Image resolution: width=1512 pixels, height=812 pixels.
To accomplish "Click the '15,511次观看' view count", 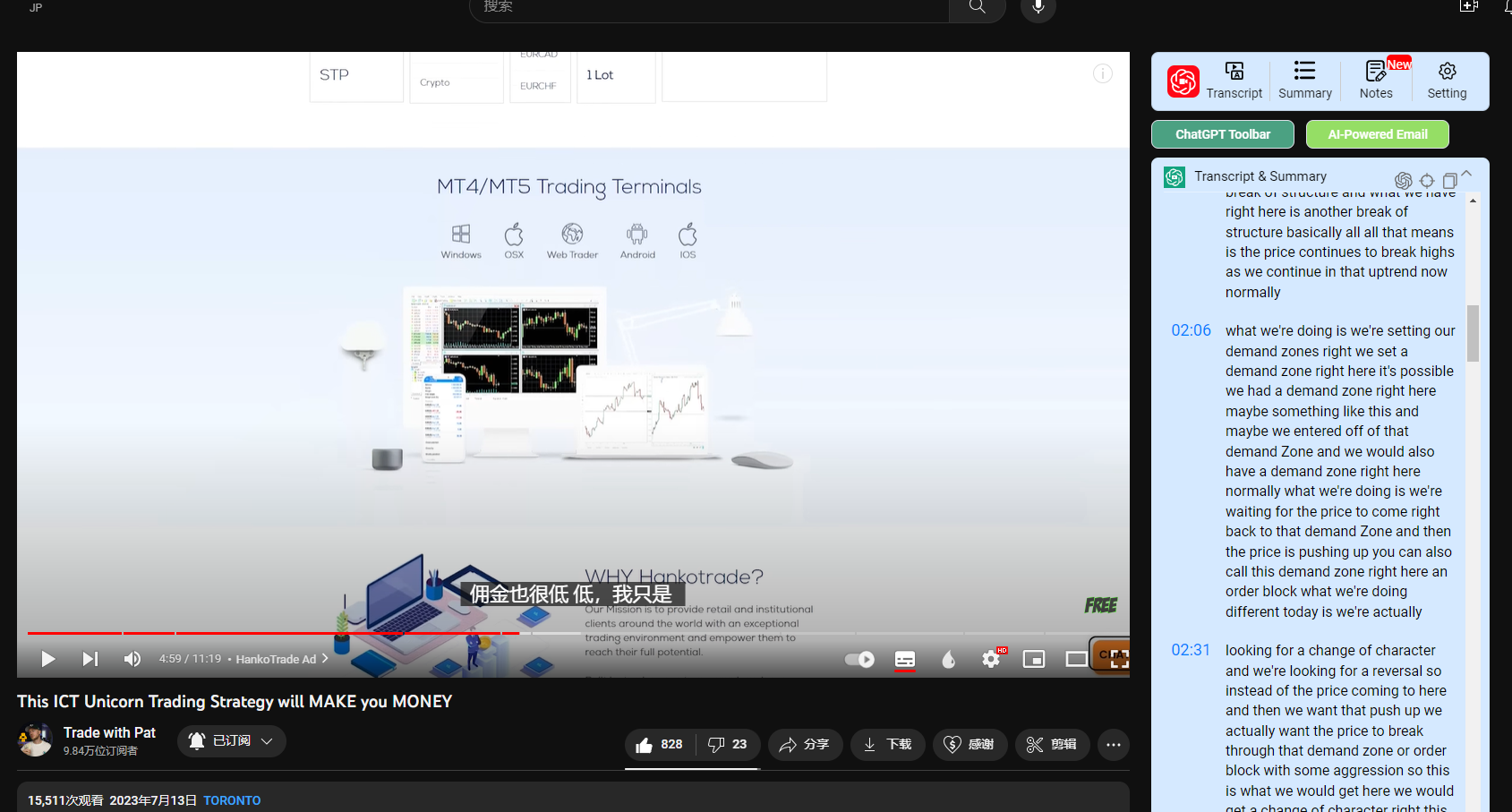I will pyautogui.click(x=65, y=800).
